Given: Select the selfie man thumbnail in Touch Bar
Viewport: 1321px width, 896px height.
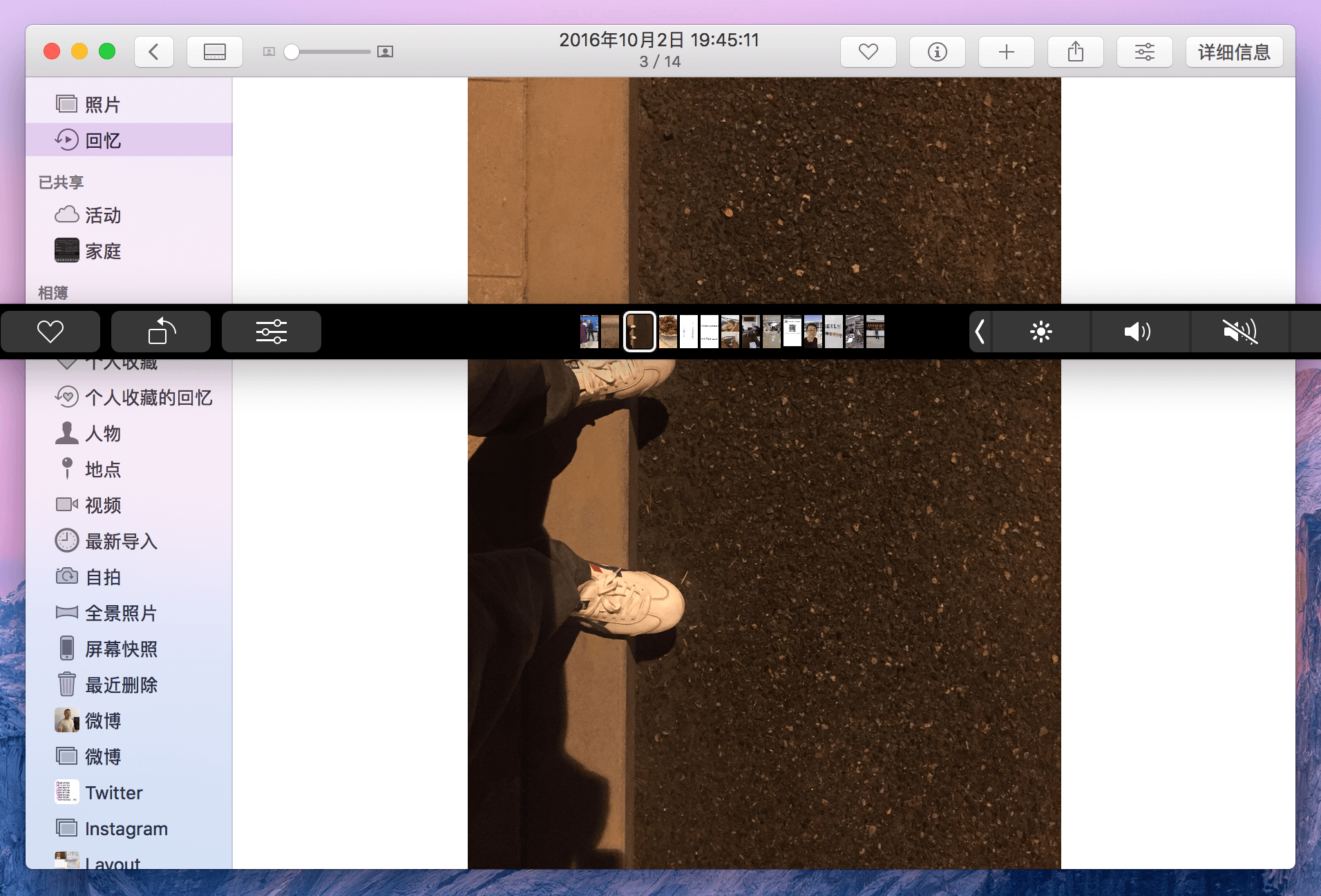Looking at the screenshot, I should point(813,332).
